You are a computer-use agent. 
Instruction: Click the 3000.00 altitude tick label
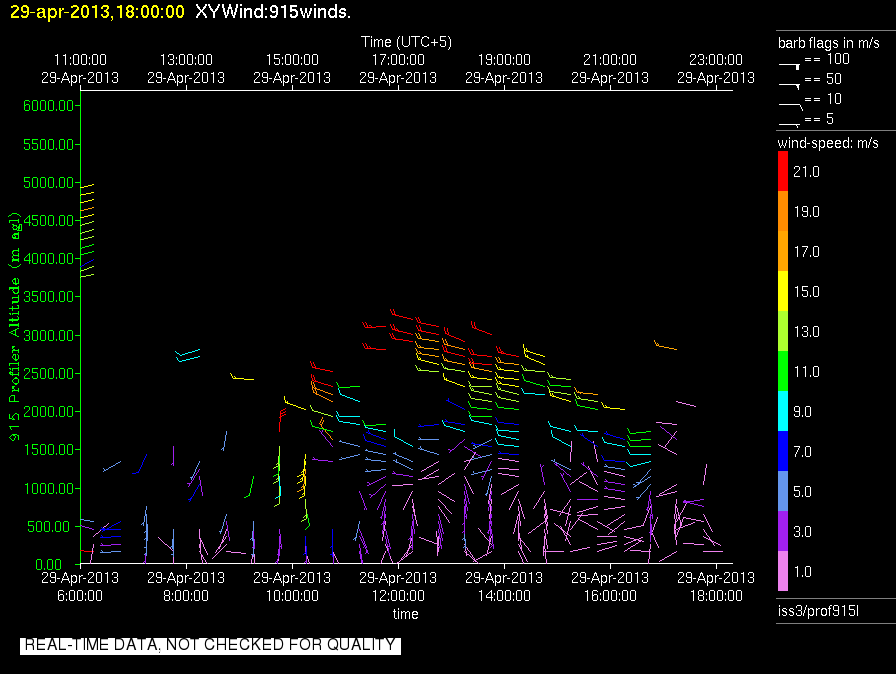tap(49, 335)
